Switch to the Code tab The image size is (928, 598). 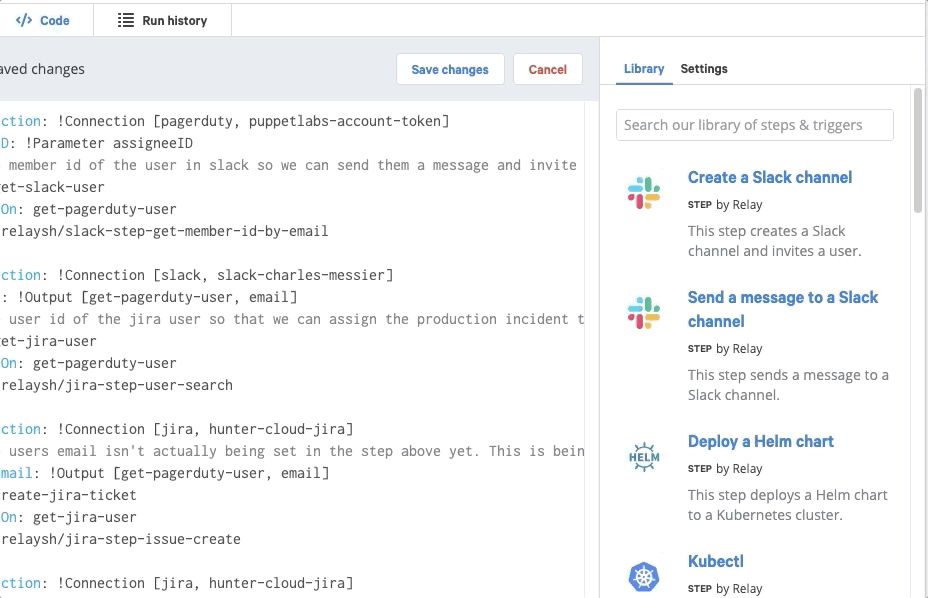coord(44,20)
